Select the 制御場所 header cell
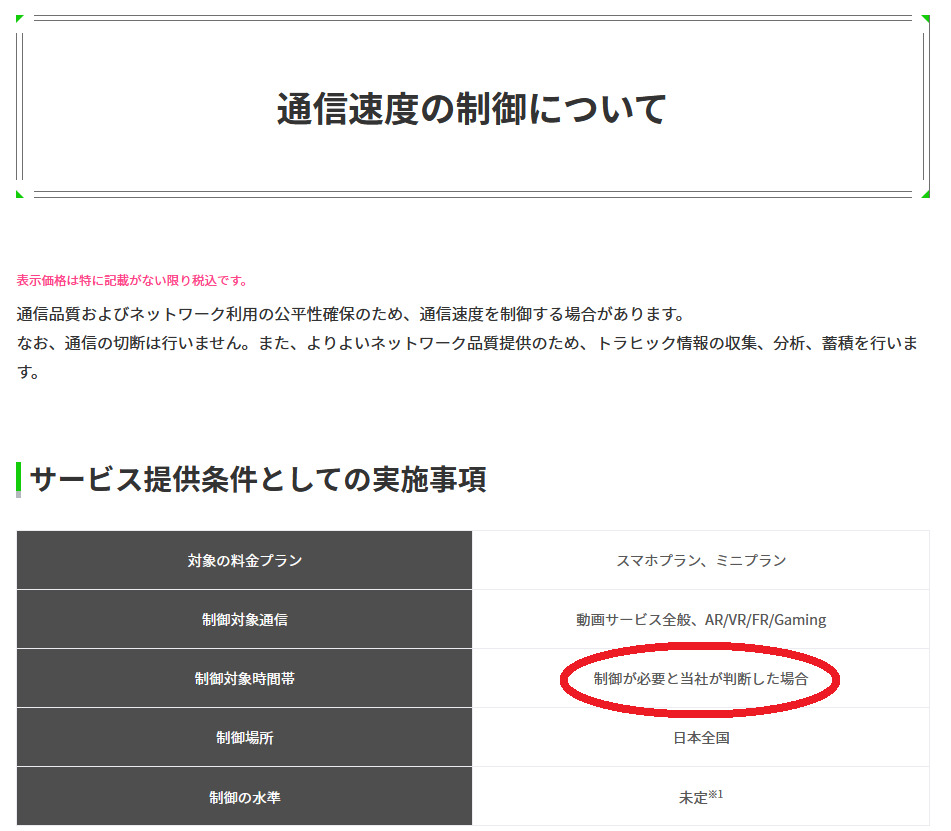 244,738
